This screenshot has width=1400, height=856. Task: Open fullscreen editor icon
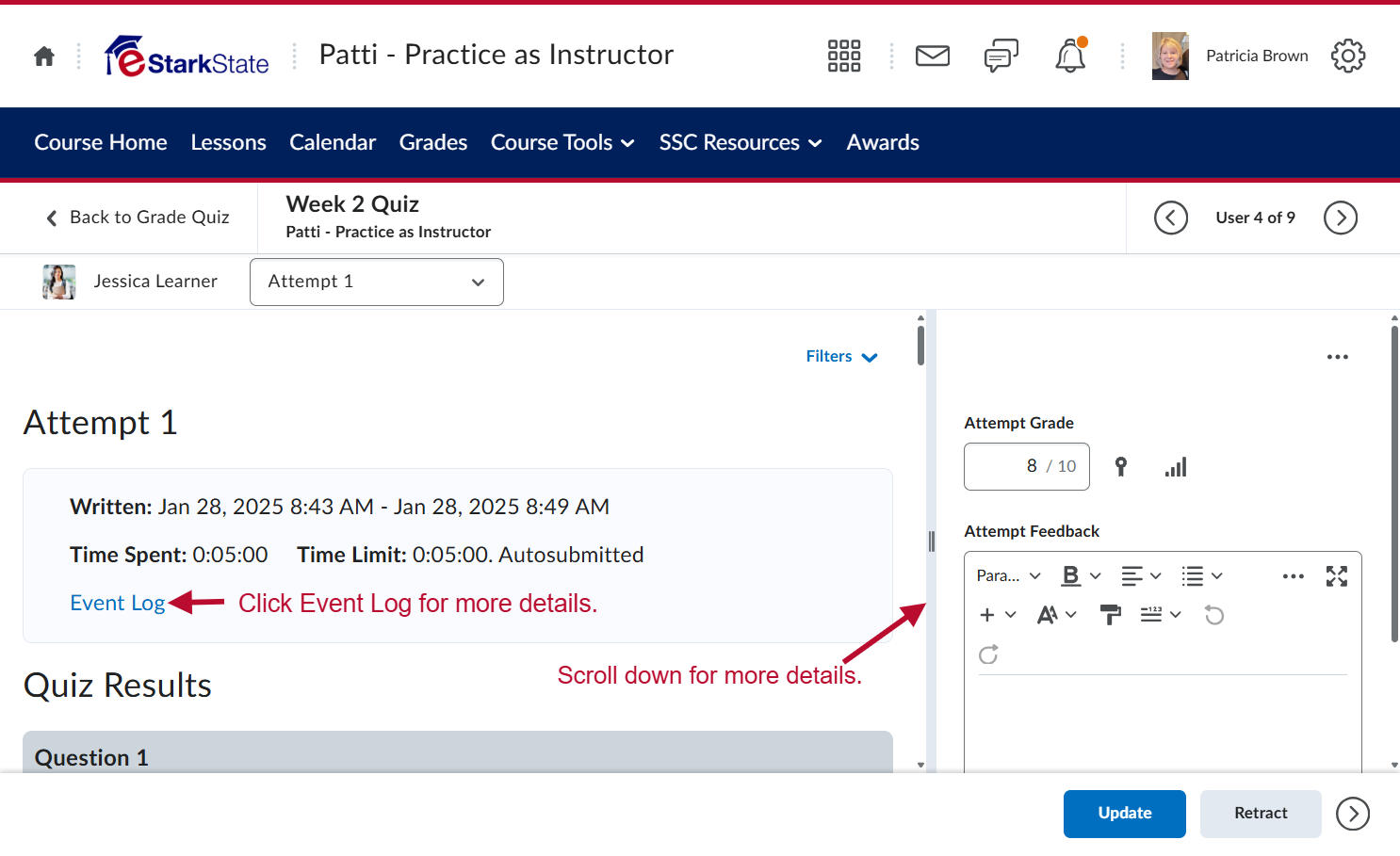(1337, 576)
